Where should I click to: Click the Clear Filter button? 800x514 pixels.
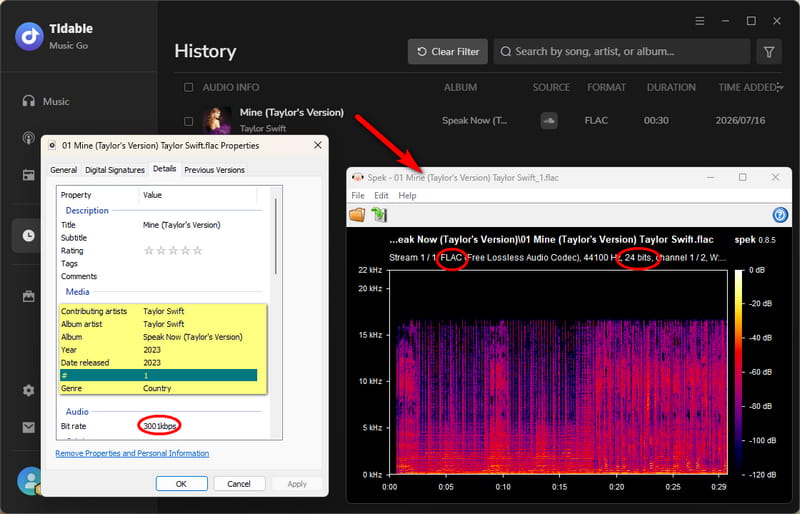pyautogui.click(x=448, y=52)
